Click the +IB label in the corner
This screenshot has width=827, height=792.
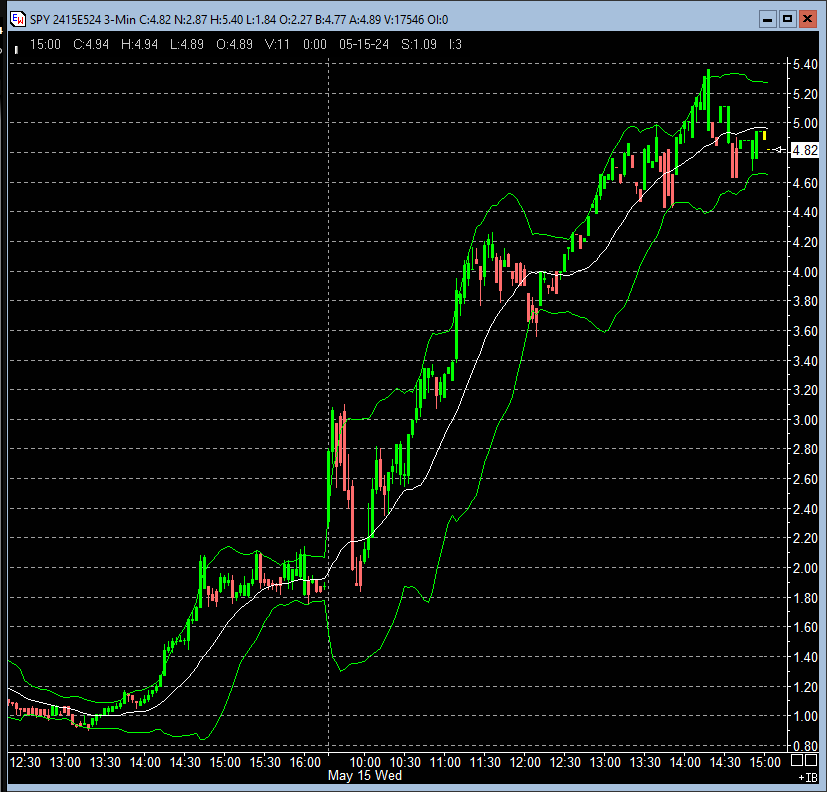coord(808,777)
